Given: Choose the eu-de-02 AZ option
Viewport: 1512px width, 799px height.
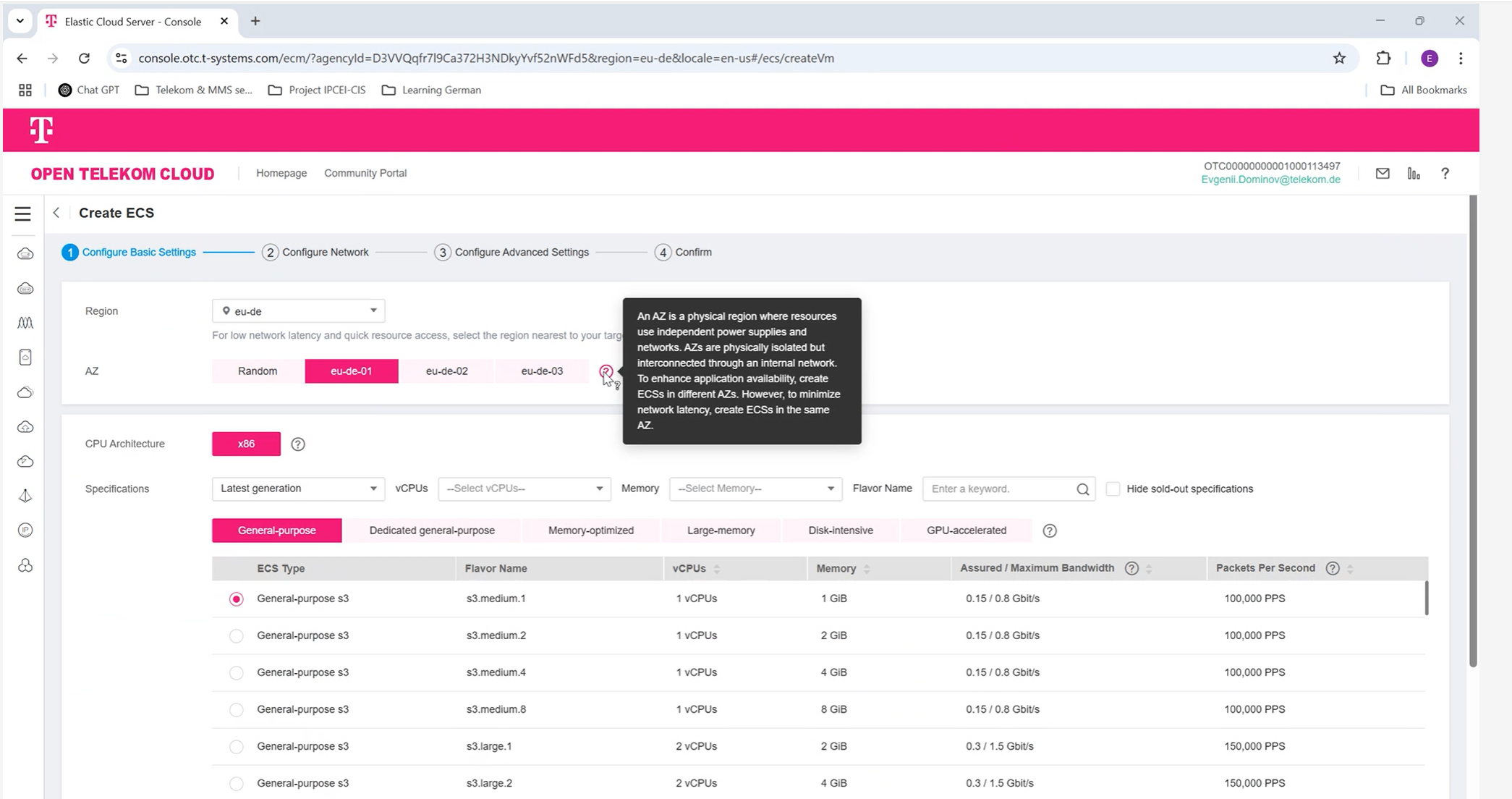Looking at the screenshot, I should (x=447, y=371).
